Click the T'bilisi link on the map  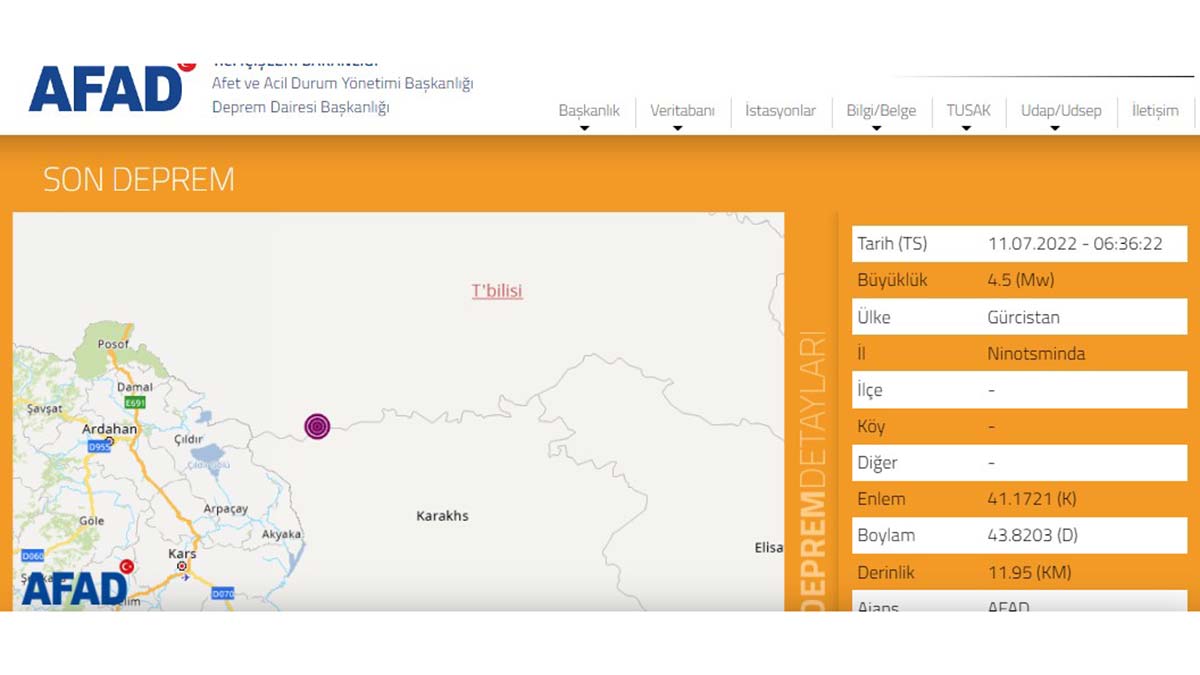click(x=497, y=291)
